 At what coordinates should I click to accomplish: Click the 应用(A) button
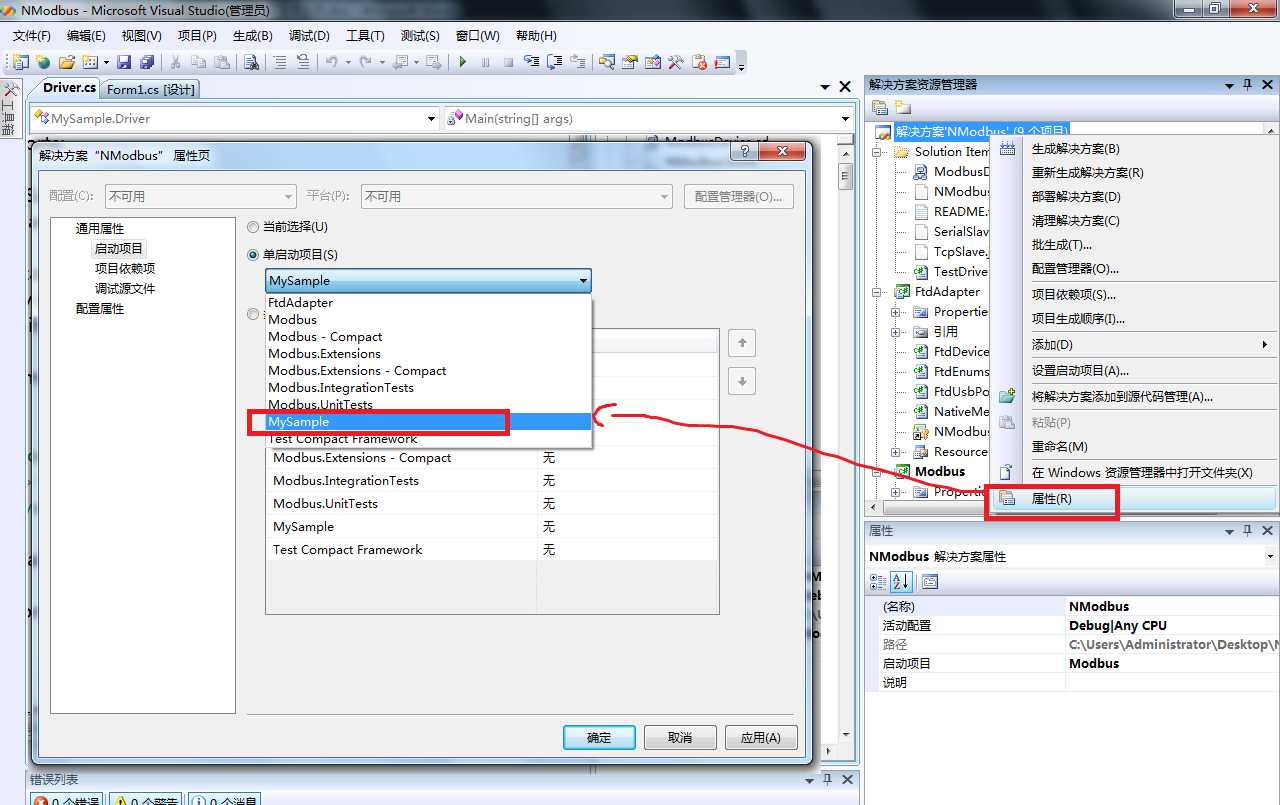point(760,737)
